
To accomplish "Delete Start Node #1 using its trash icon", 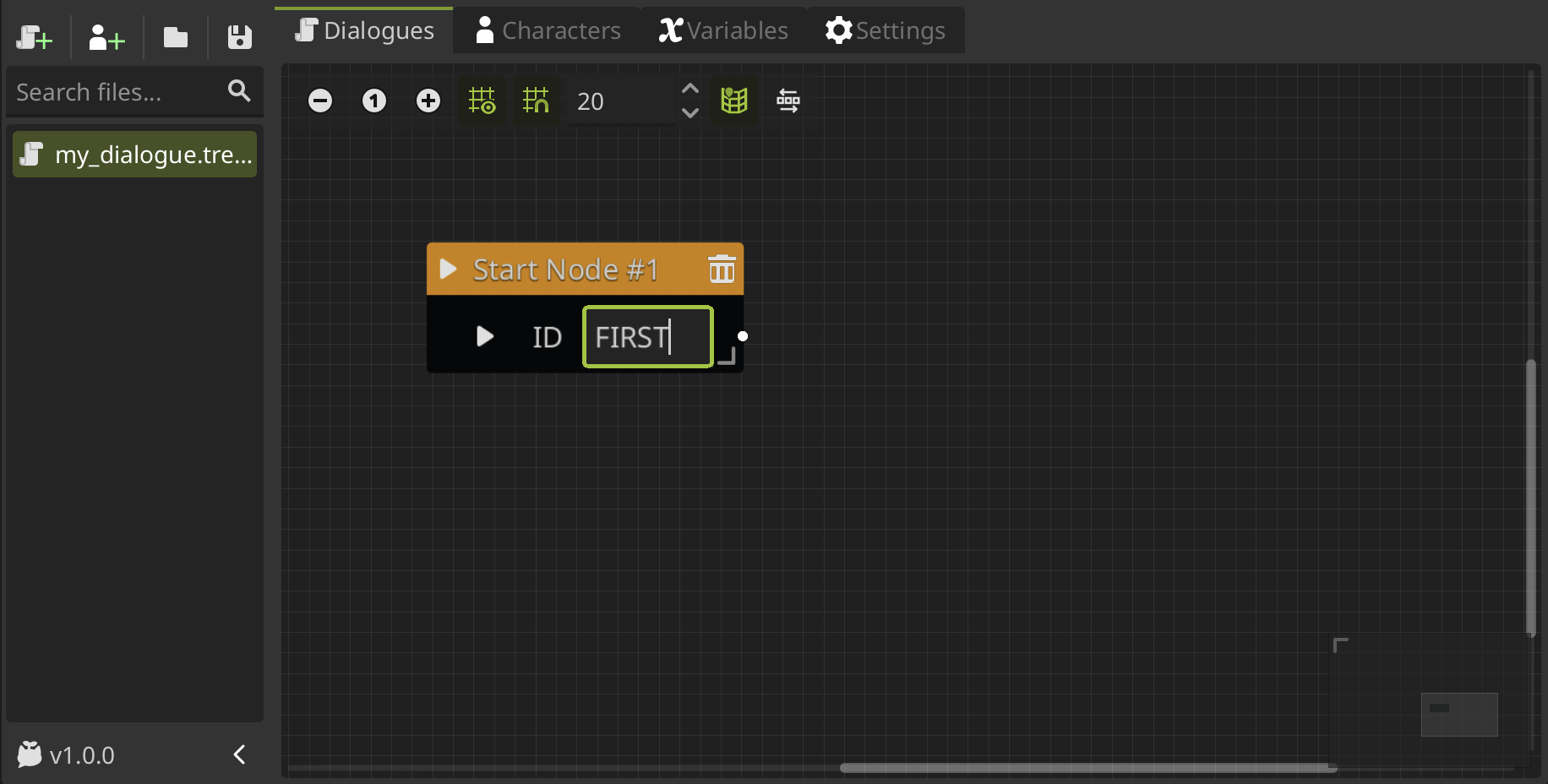I will coord(722,269).
